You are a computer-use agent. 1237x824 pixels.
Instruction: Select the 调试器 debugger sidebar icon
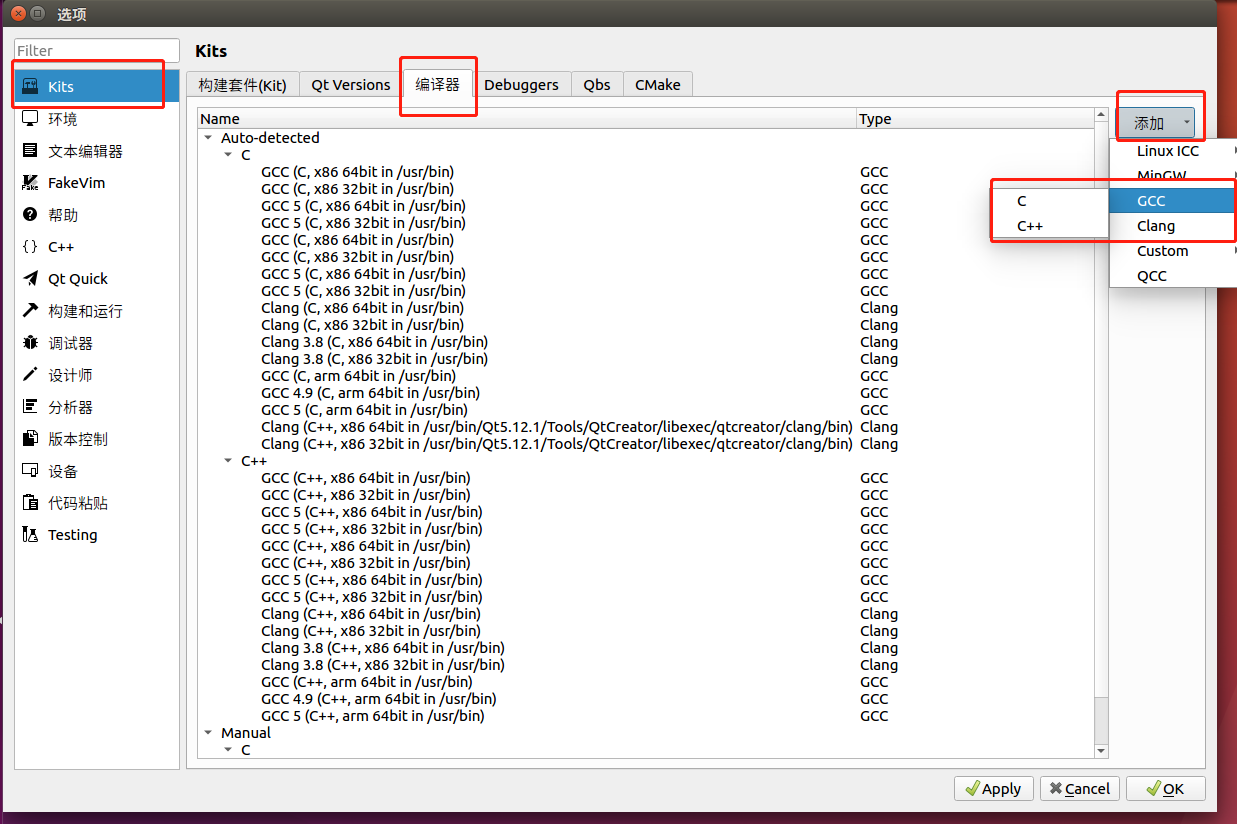[30, 342]
